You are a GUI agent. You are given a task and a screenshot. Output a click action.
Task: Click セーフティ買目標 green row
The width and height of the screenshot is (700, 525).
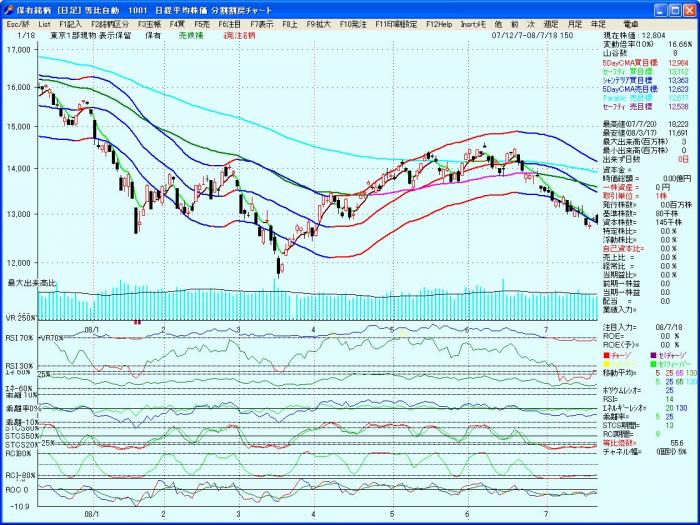click(646, 71)
